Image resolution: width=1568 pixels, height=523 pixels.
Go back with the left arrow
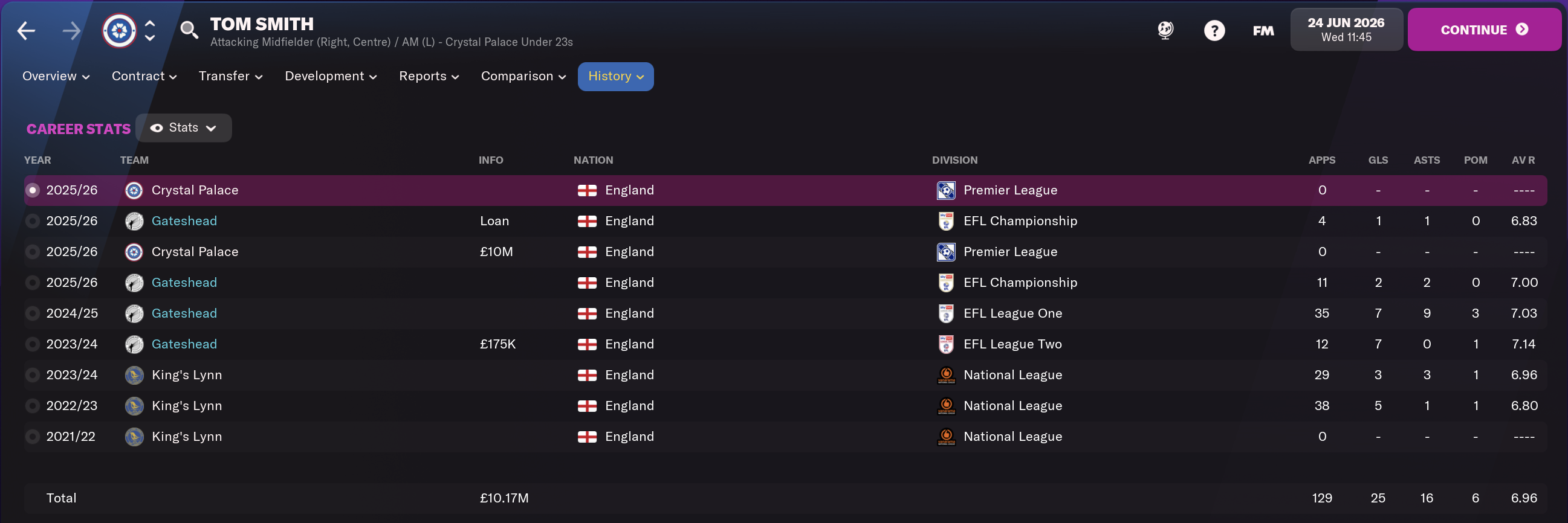pyautogui.click(x=26, y=30)
